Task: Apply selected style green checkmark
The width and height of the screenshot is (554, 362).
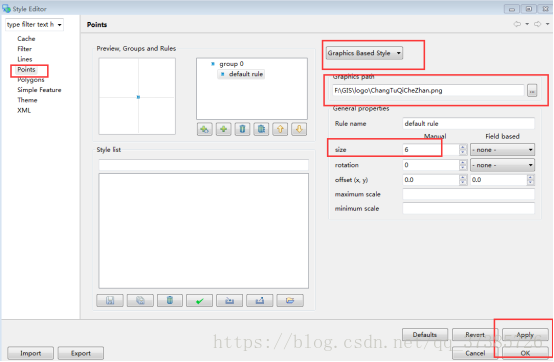Action: point(200,301)
